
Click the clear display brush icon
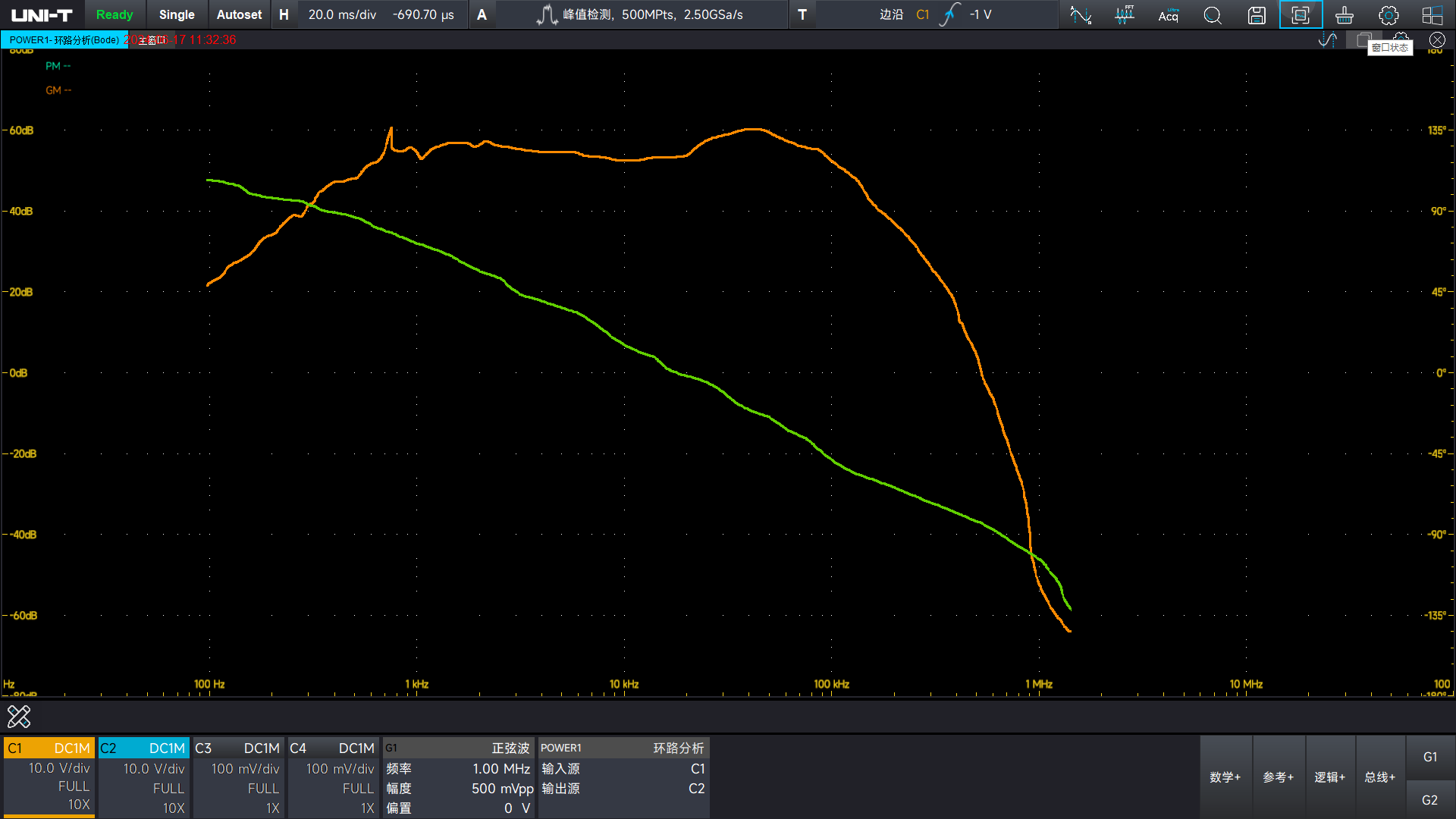pos(1344,14)
